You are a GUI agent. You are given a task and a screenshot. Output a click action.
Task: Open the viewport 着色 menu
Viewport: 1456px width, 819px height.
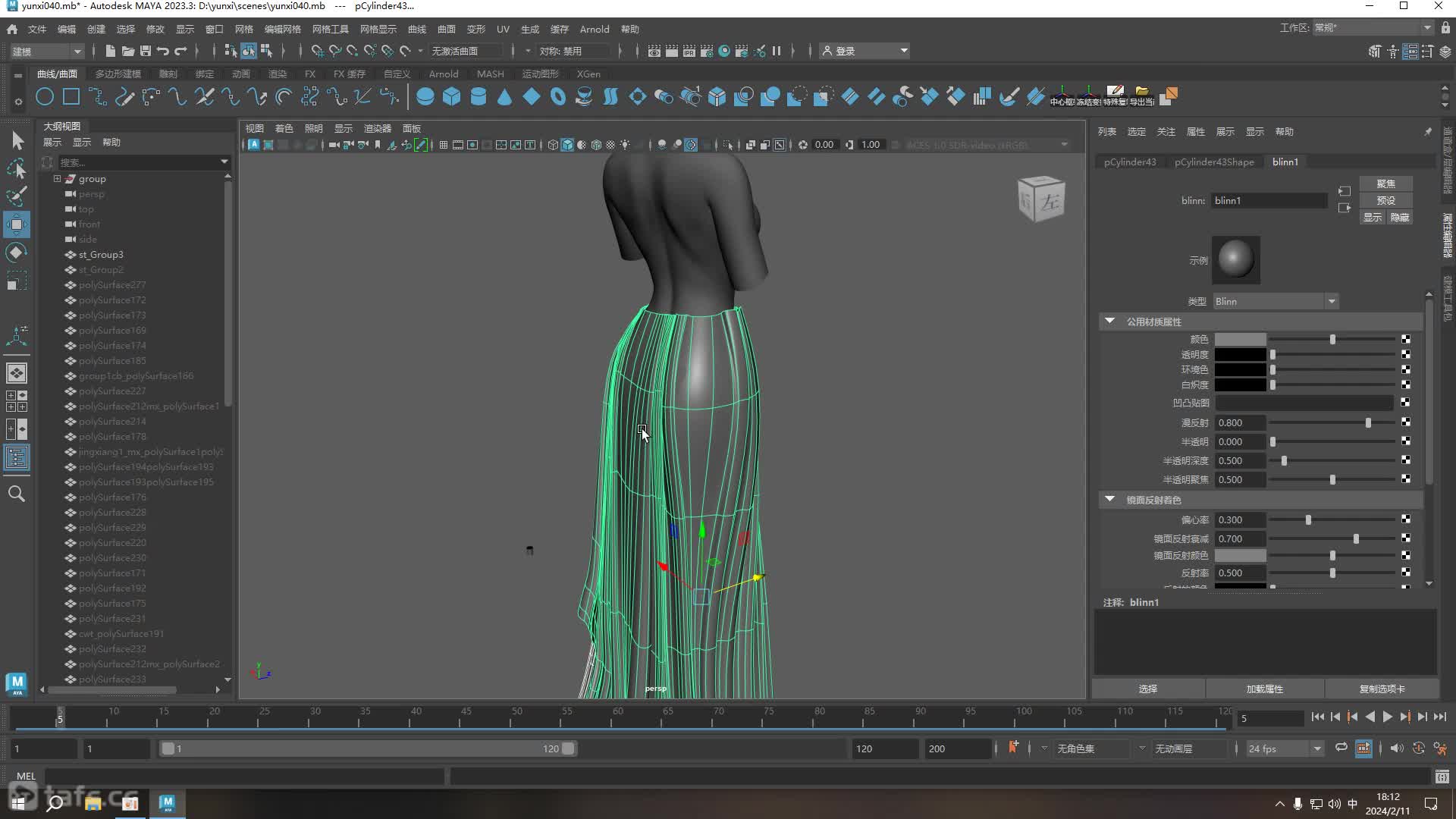point(284,128)
